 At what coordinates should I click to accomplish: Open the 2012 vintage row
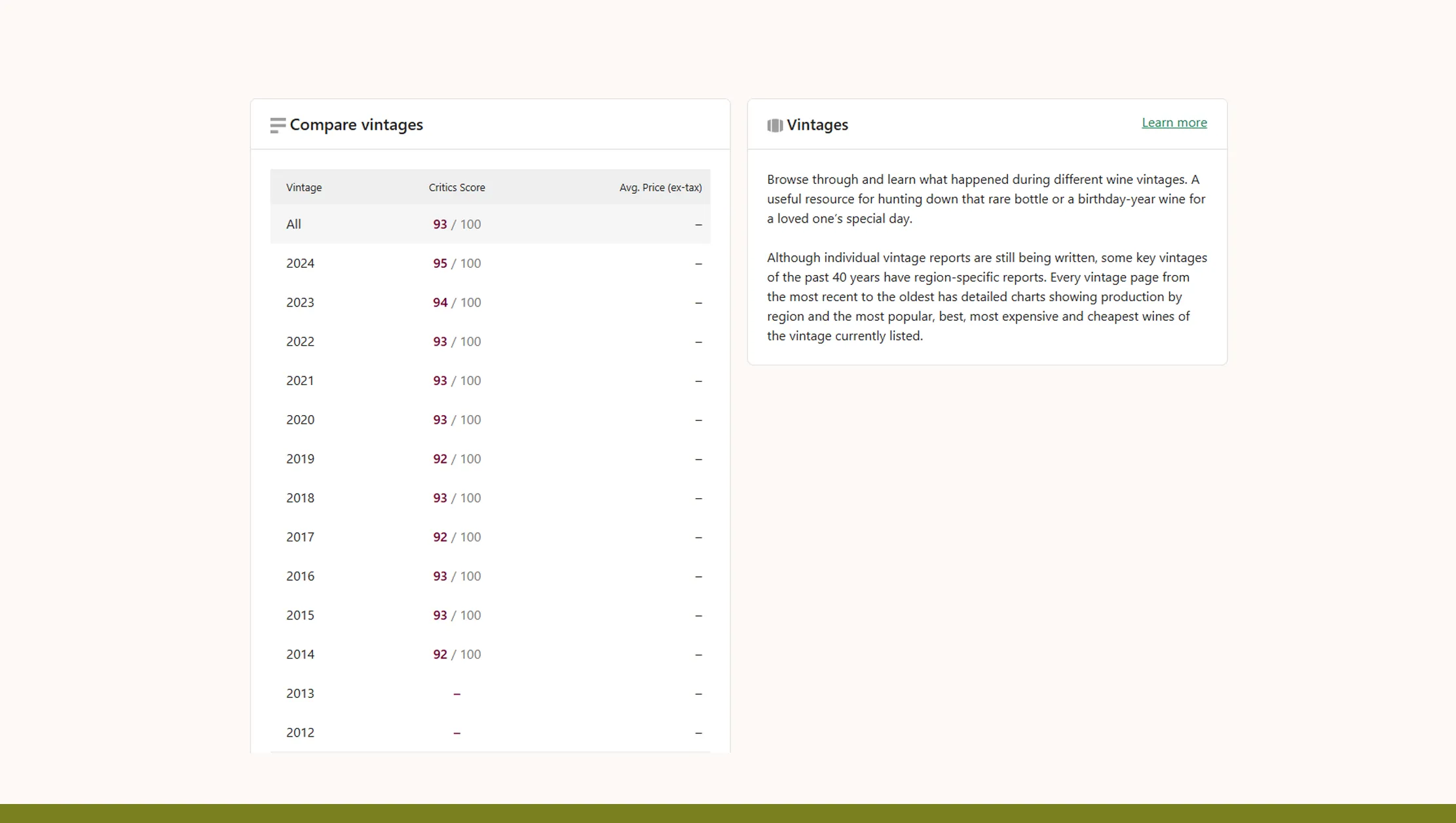tap(490, 733)
